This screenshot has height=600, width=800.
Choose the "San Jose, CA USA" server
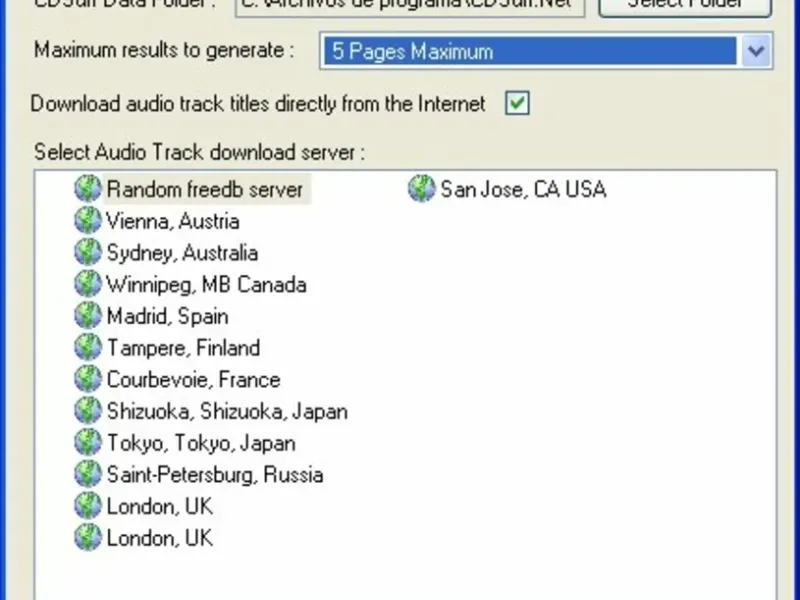pos(523,189)
